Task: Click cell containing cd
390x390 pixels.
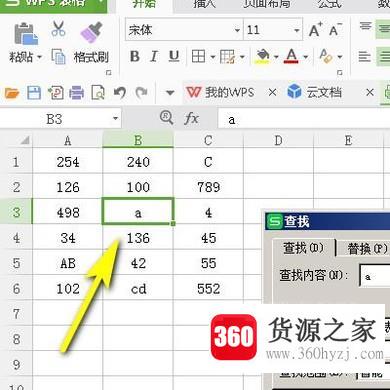Action: (x=138, y=289)
